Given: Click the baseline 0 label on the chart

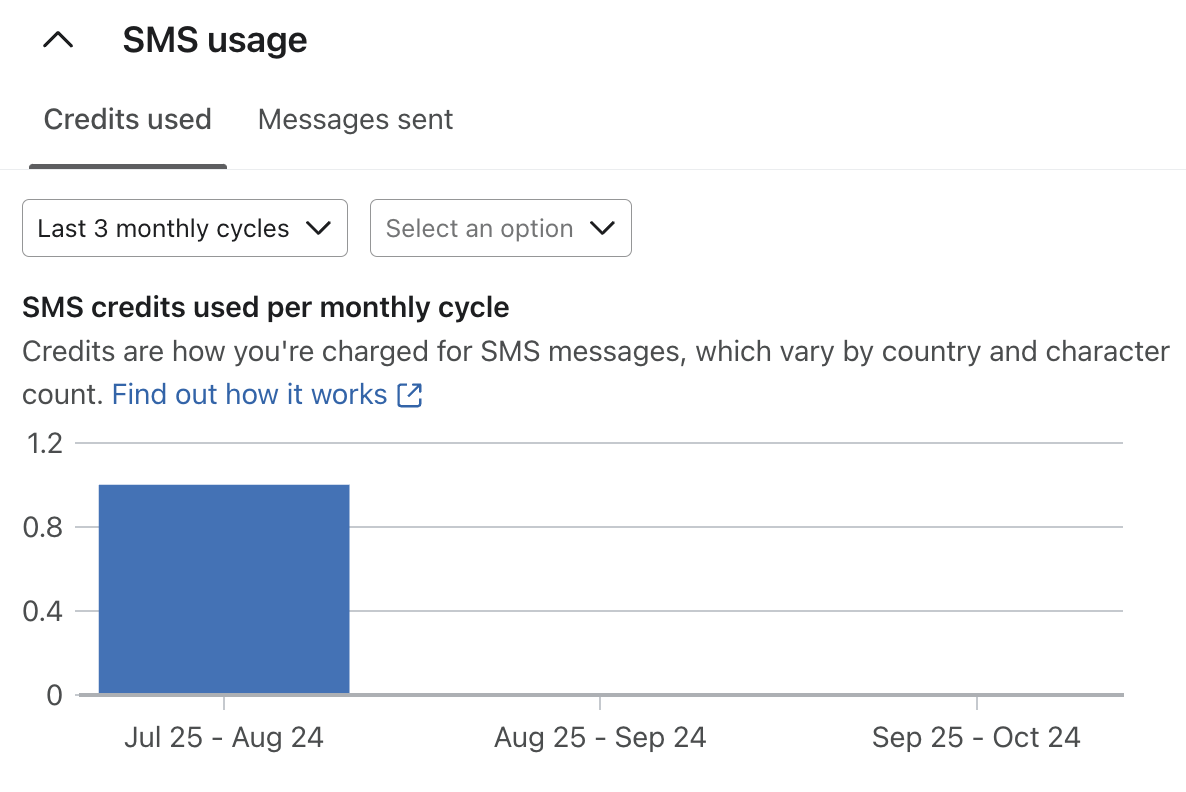Looking at the screenshot, I should point(55,695).
